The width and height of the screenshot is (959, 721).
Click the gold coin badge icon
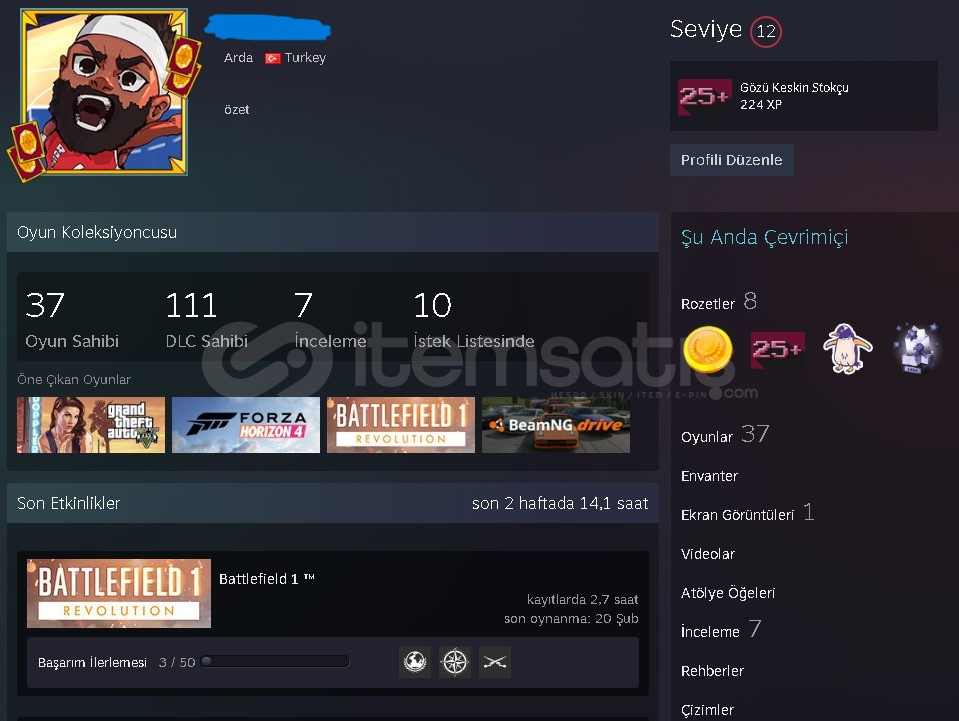pyautogui.click(x=708, y=349)
